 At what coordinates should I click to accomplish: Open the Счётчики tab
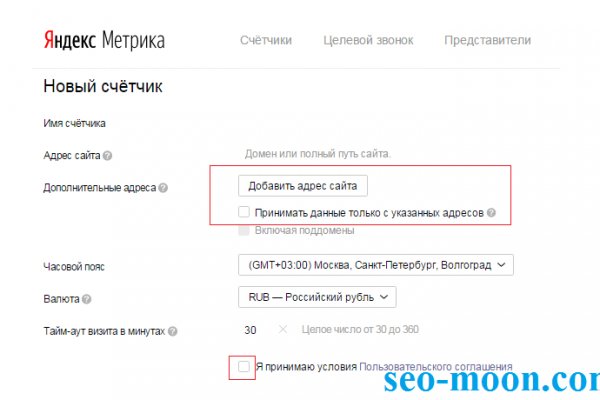click(266, 41)
